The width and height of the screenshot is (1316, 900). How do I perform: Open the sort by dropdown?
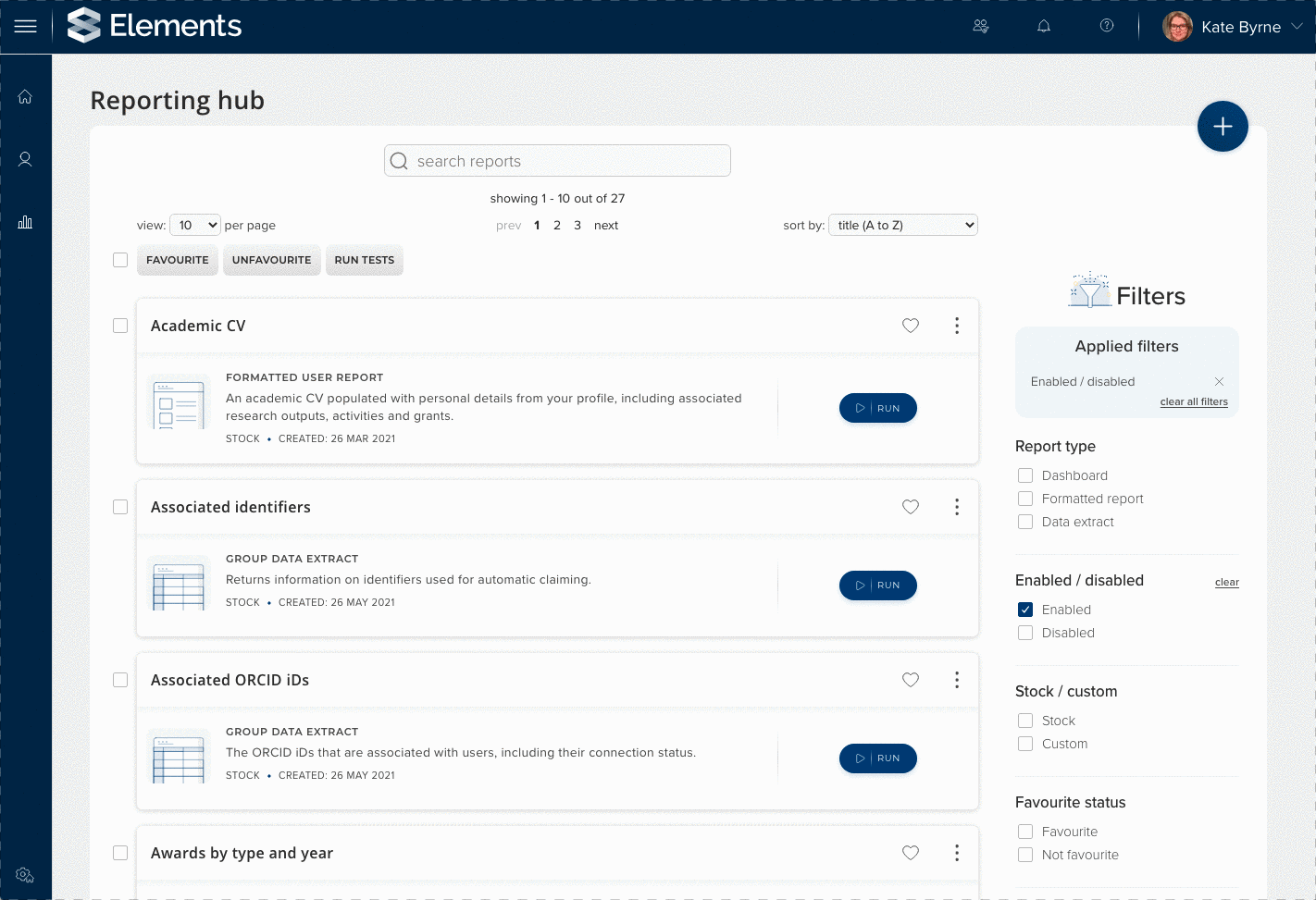(x=902, y=225)
